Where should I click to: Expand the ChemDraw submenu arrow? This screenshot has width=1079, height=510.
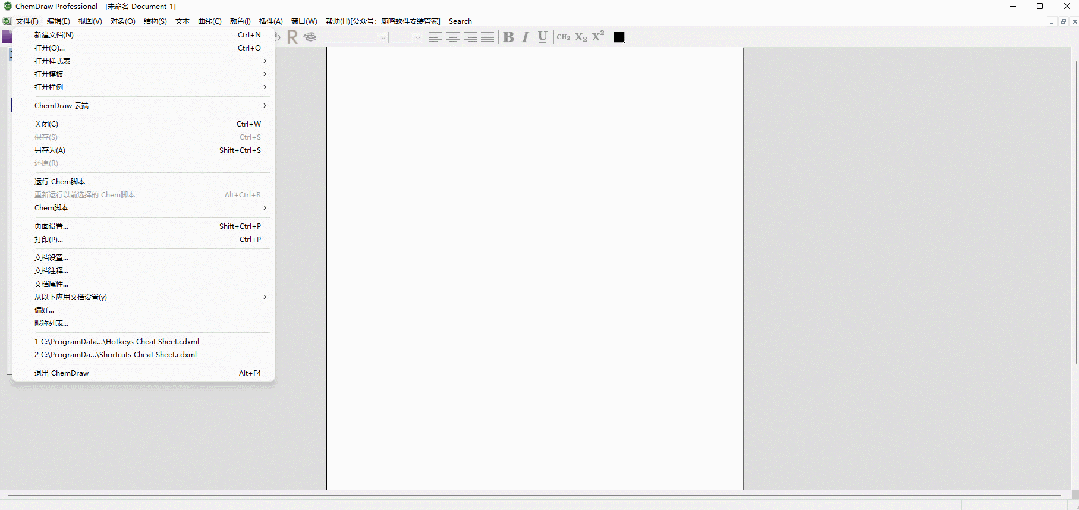click(x=265, y=105)
